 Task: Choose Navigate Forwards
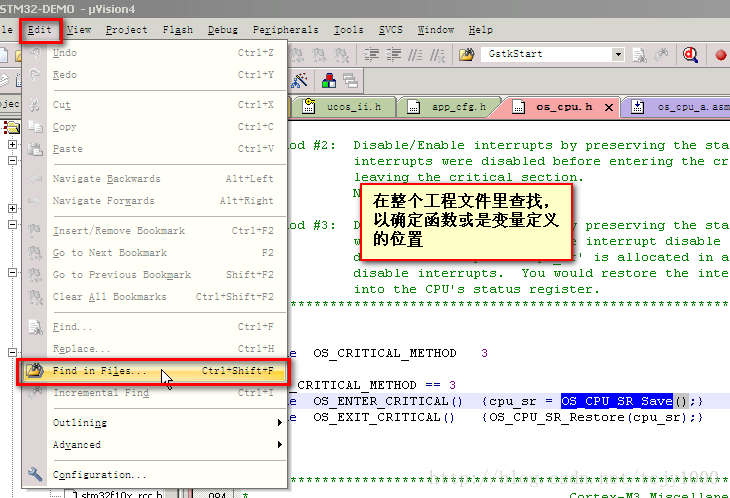click(x=155, y=201)
